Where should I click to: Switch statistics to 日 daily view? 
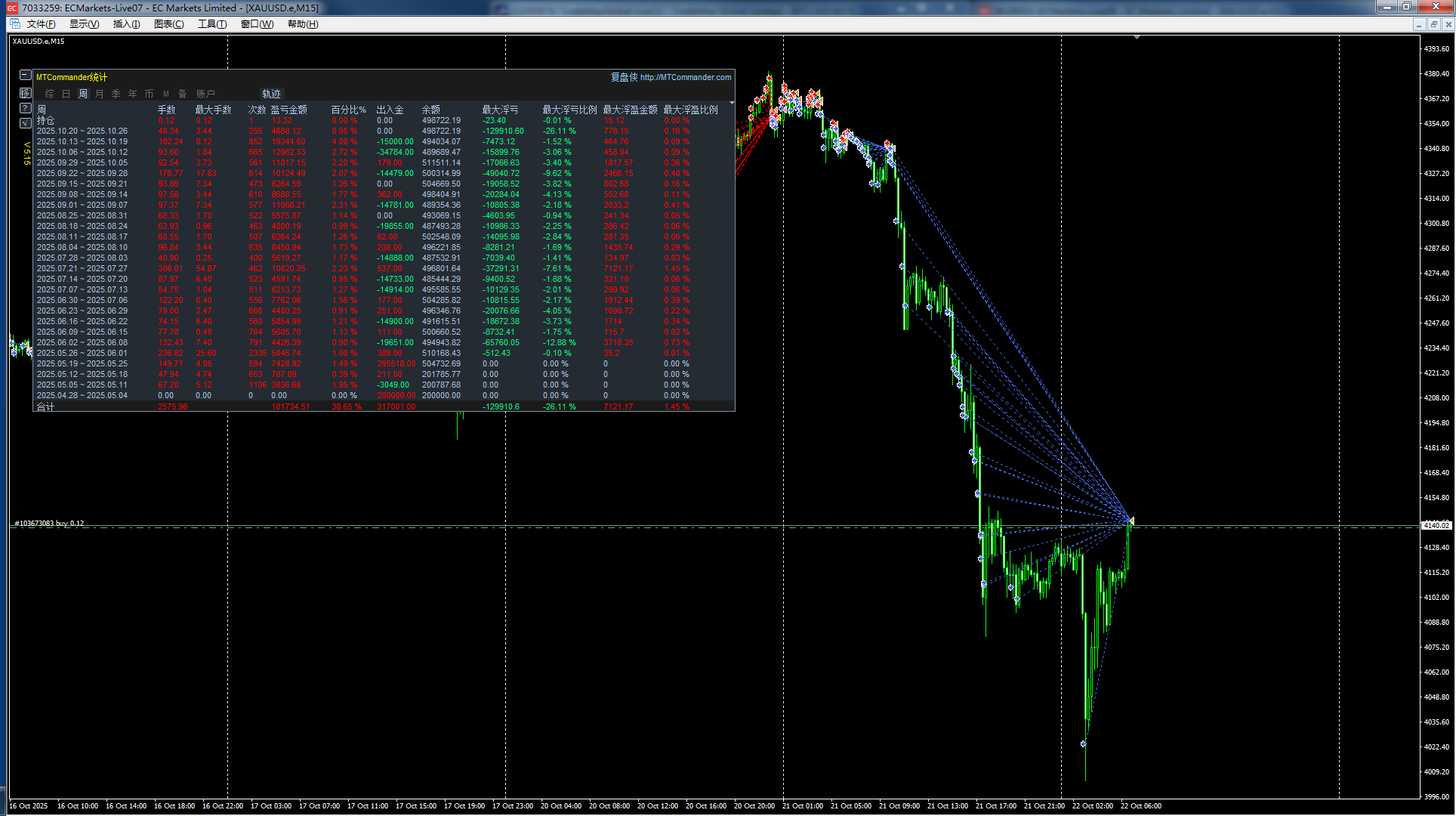click(66, 94)
